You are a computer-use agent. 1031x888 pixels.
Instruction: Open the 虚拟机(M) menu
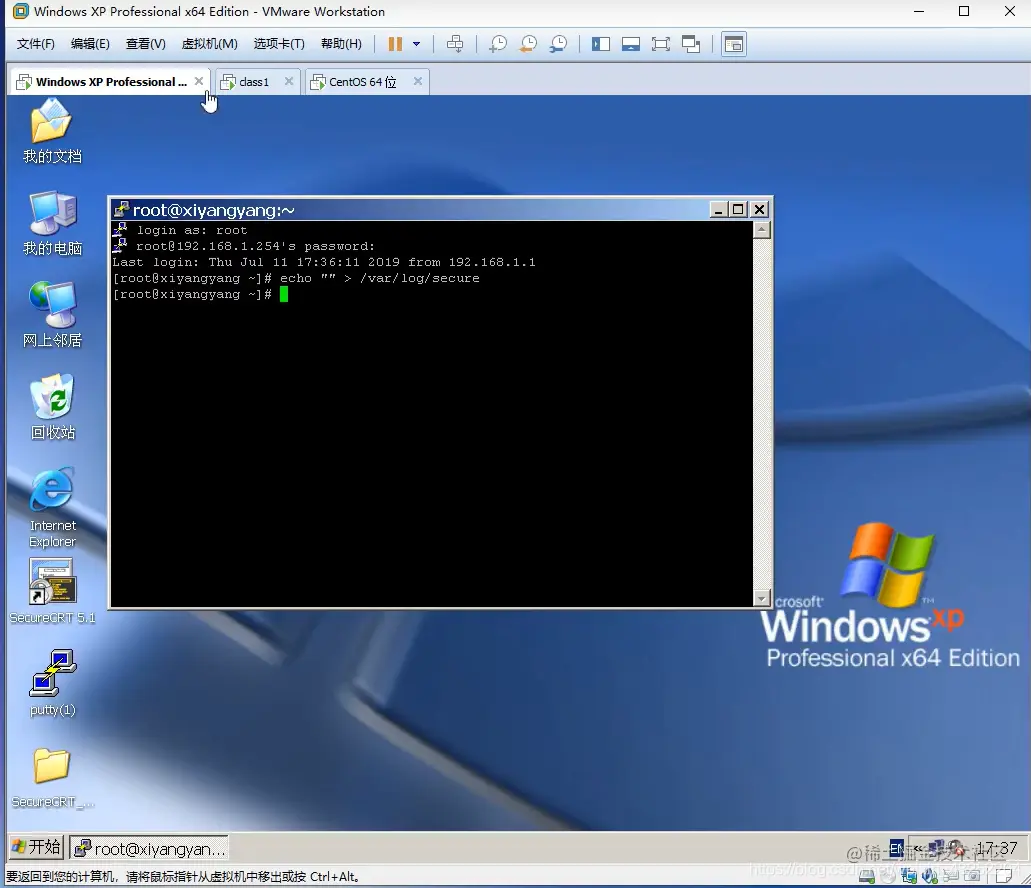click(210, 44)
